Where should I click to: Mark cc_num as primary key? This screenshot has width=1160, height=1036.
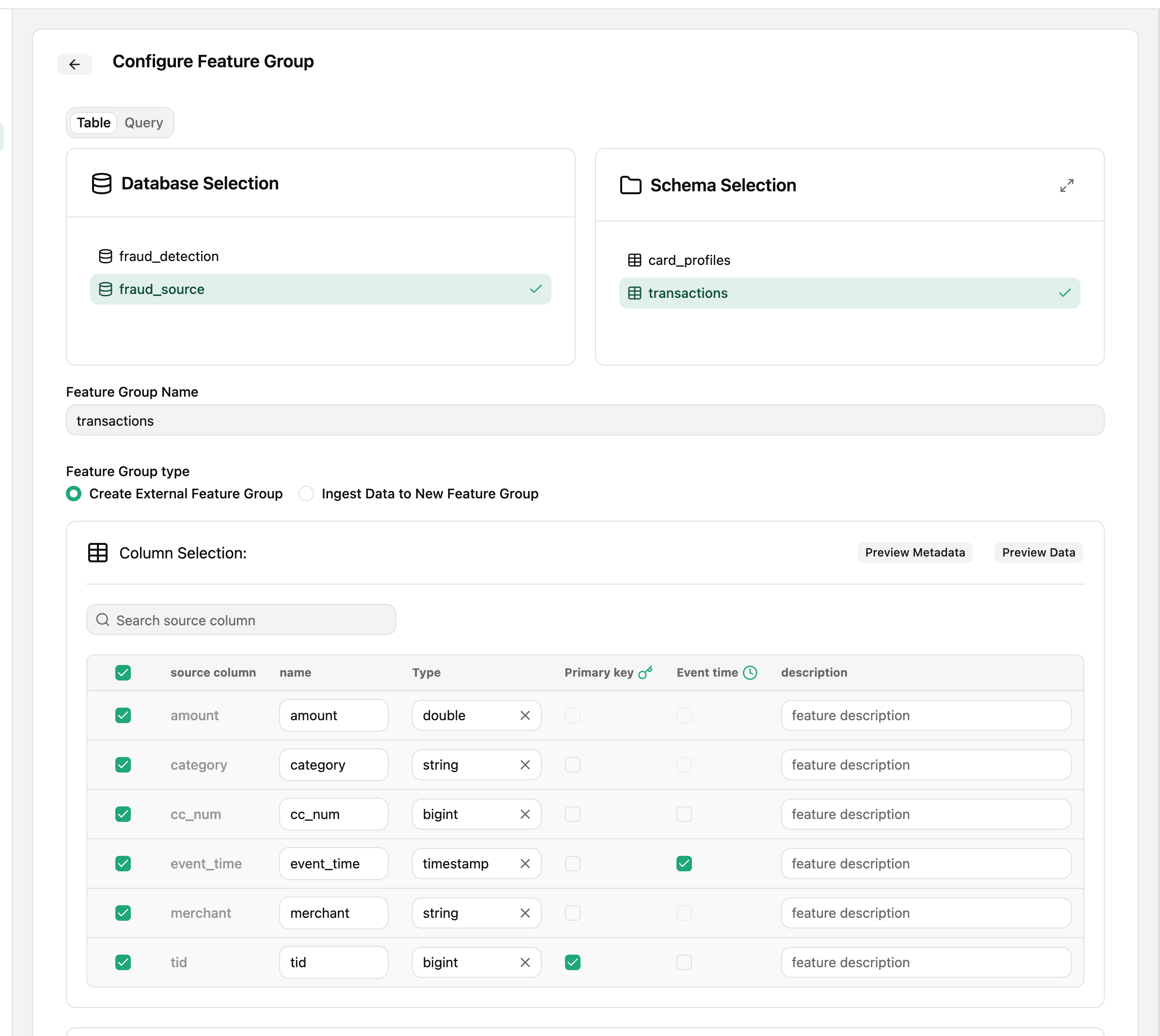[572, 815]
